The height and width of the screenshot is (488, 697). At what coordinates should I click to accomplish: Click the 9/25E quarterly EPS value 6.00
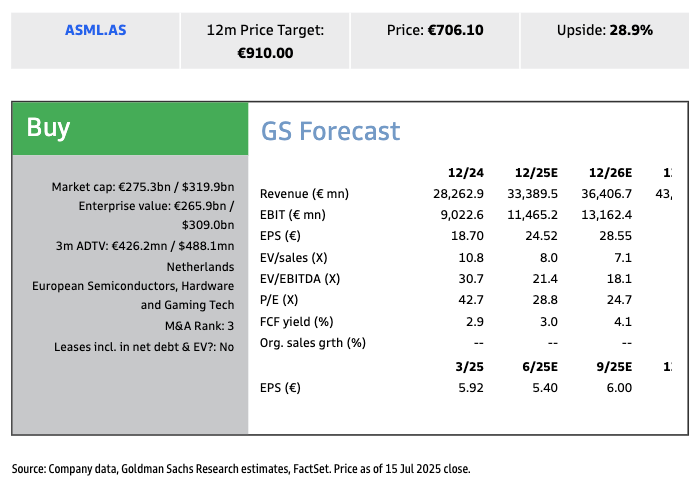click(x=617, y=388)
